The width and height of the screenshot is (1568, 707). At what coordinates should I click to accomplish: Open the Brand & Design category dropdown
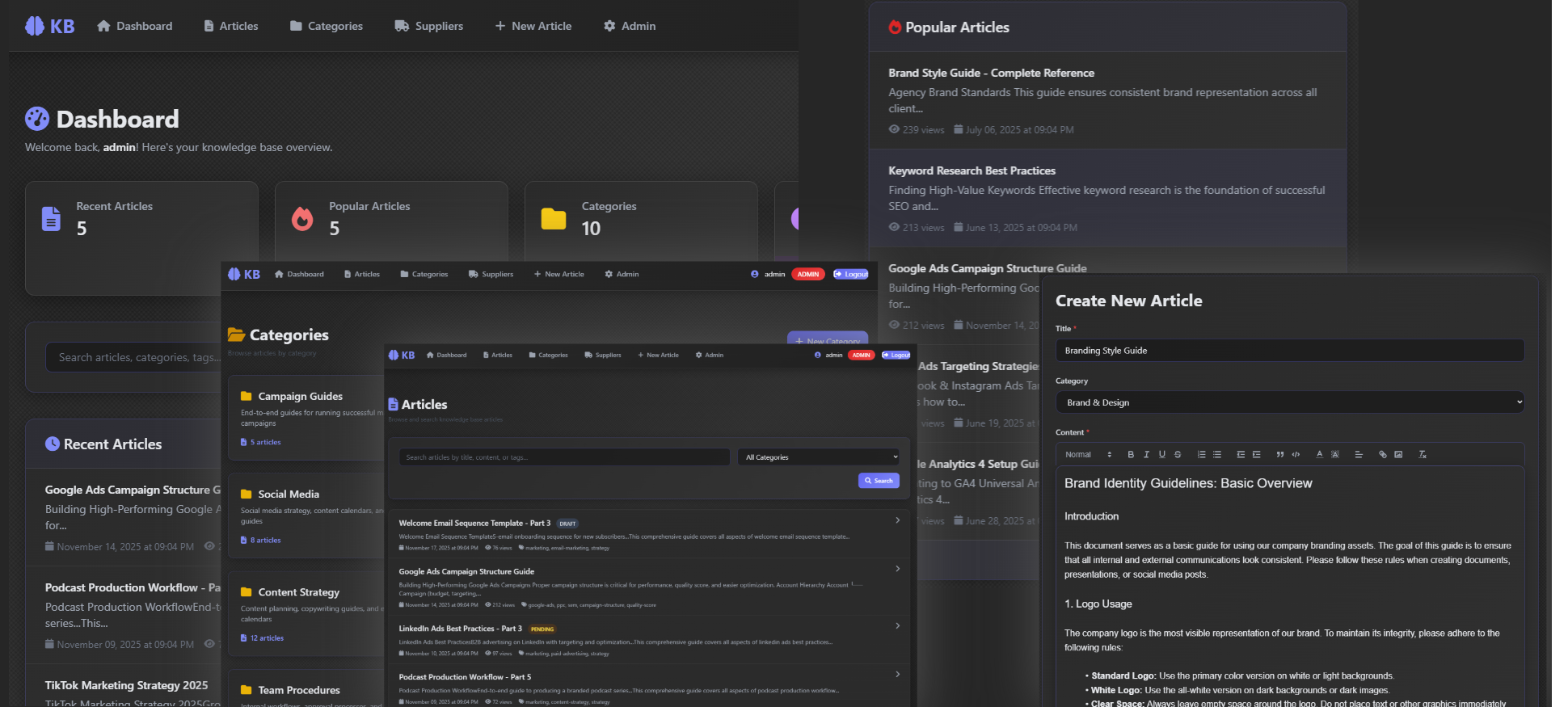click(x=1290, y=402)
